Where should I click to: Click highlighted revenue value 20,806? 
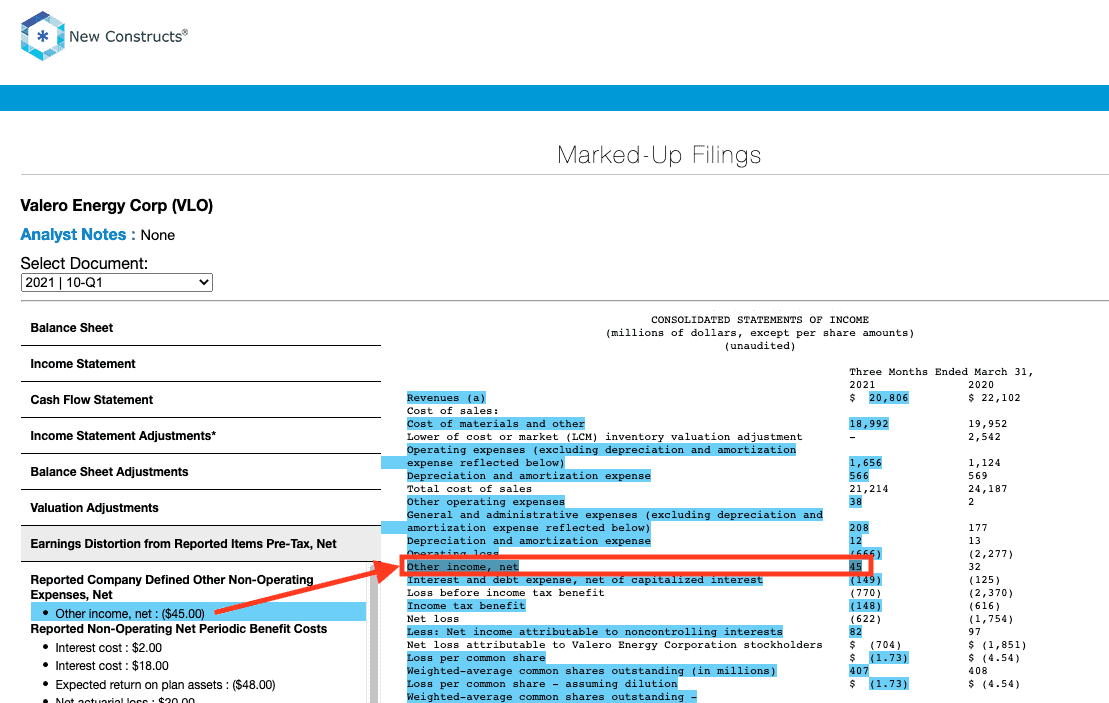(888, 398)
